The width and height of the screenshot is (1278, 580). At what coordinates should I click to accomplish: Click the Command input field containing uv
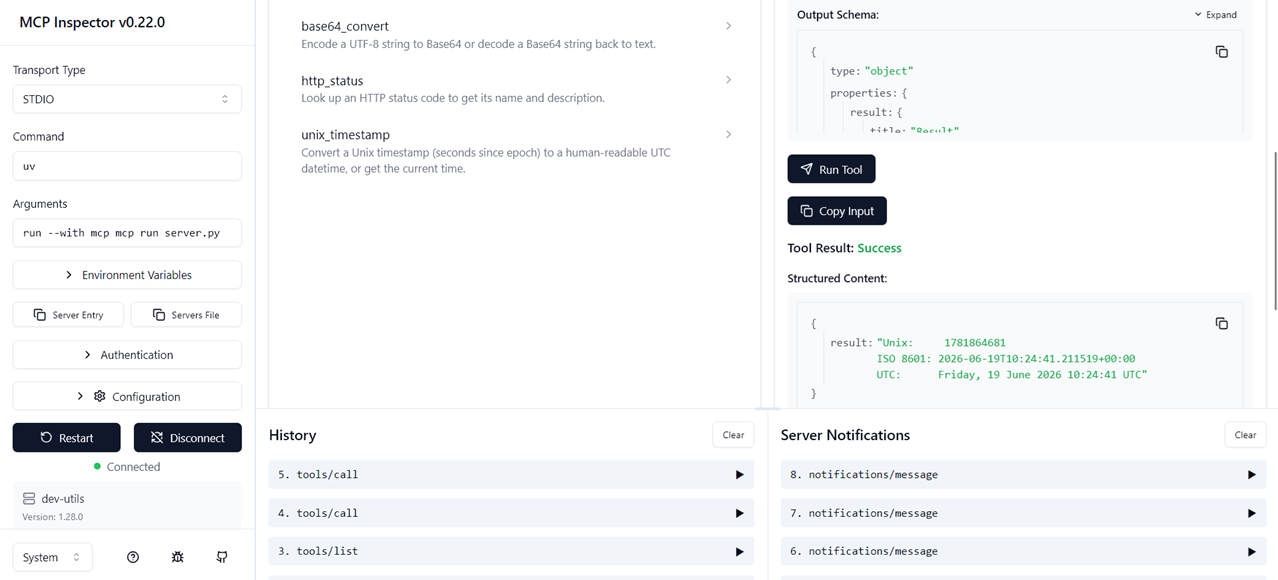127,166
